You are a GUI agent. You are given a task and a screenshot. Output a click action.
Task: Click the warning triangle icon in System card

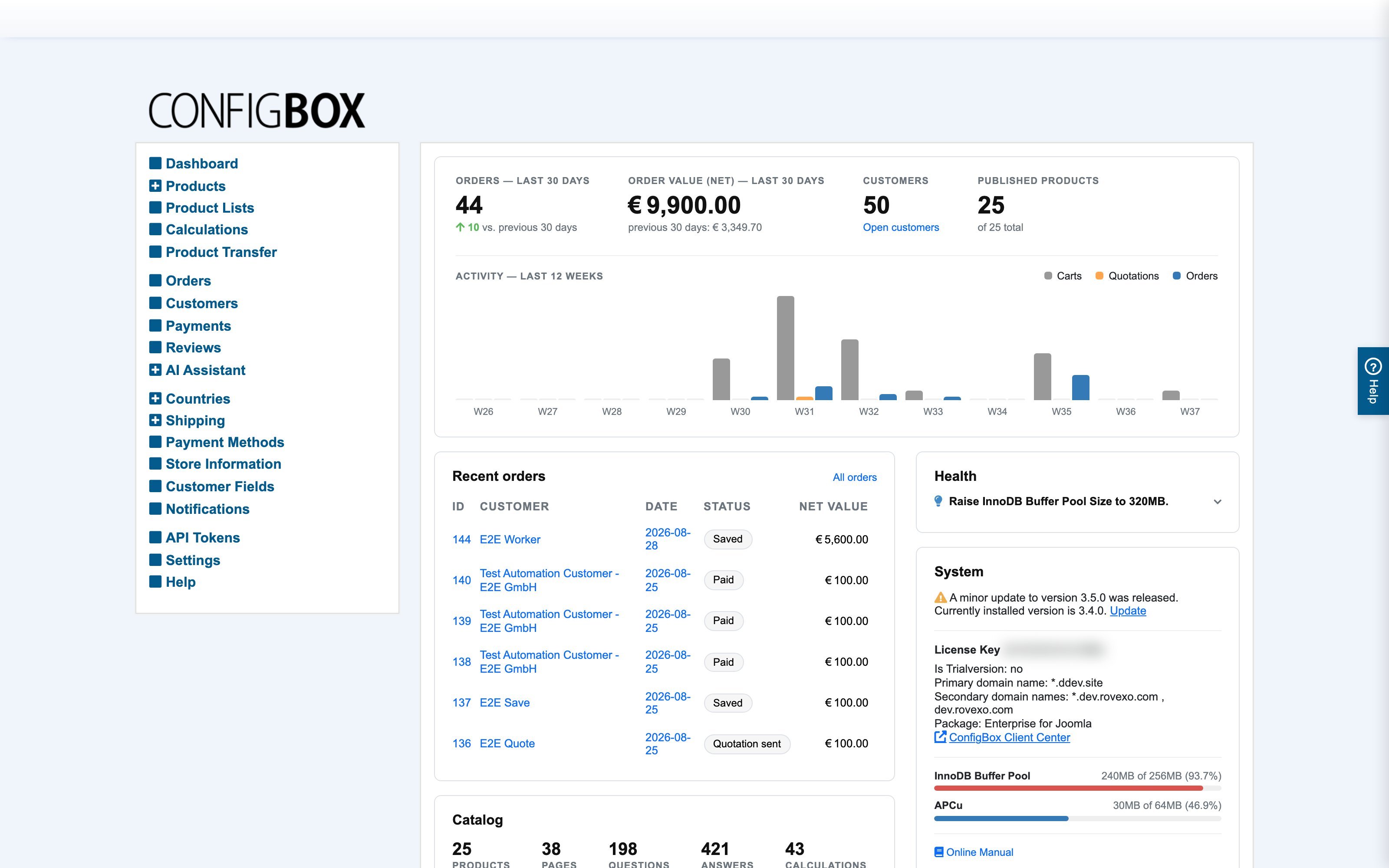(x=940, y=598)
